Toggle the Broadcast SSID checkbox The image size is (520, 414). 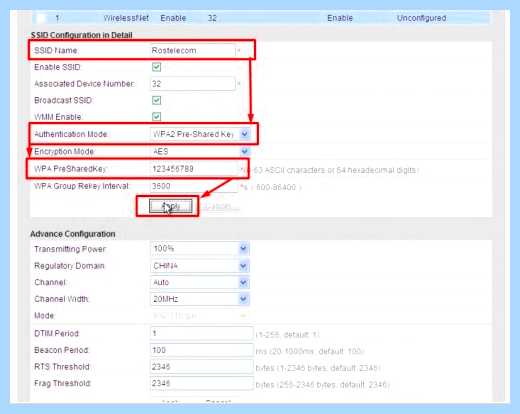pos(156,100)
